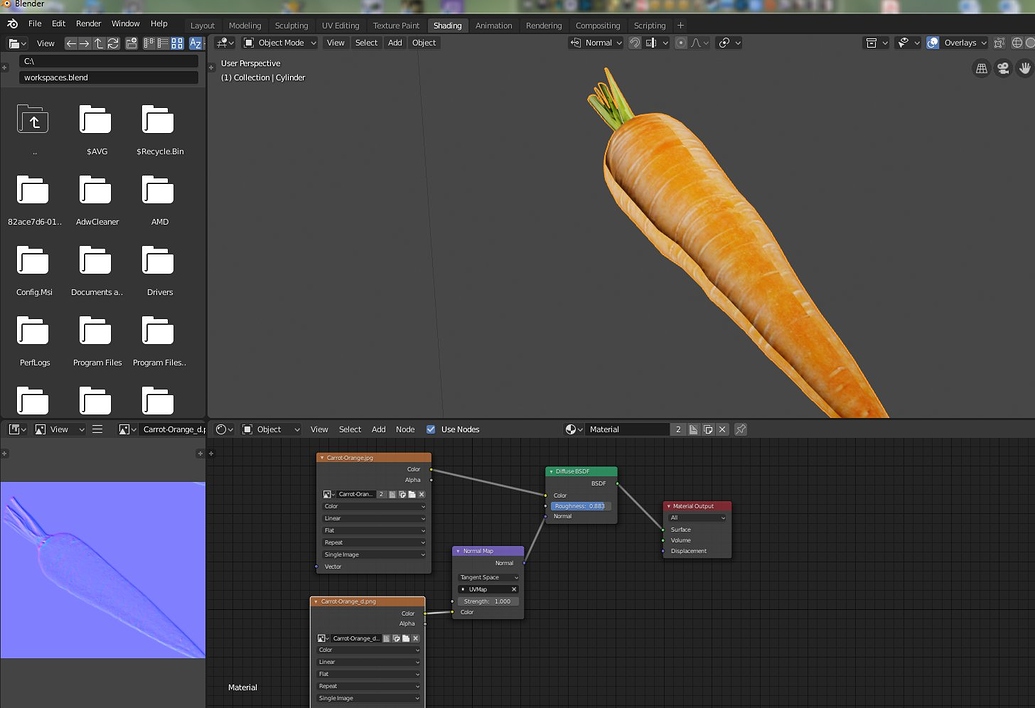Activate the Move view hand icon
Screen dimensions: 1035x708
(x=1024, y=68)
